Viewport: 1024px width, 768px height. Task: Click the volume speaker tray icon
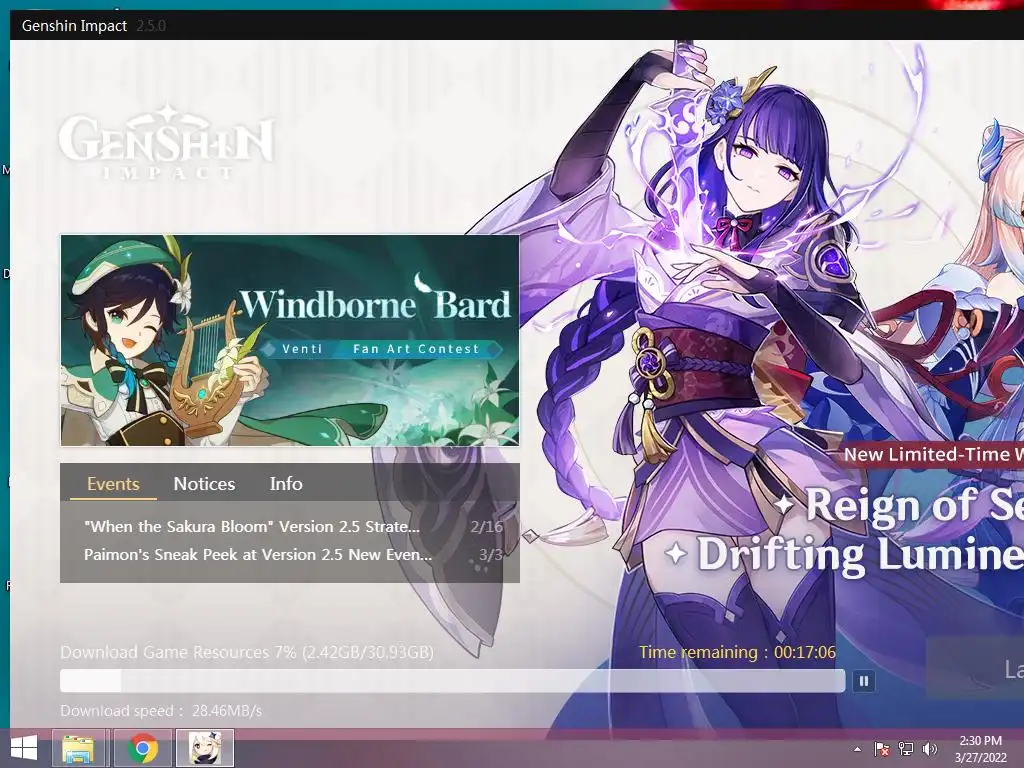pyautogui.click(x=929, y=749)
